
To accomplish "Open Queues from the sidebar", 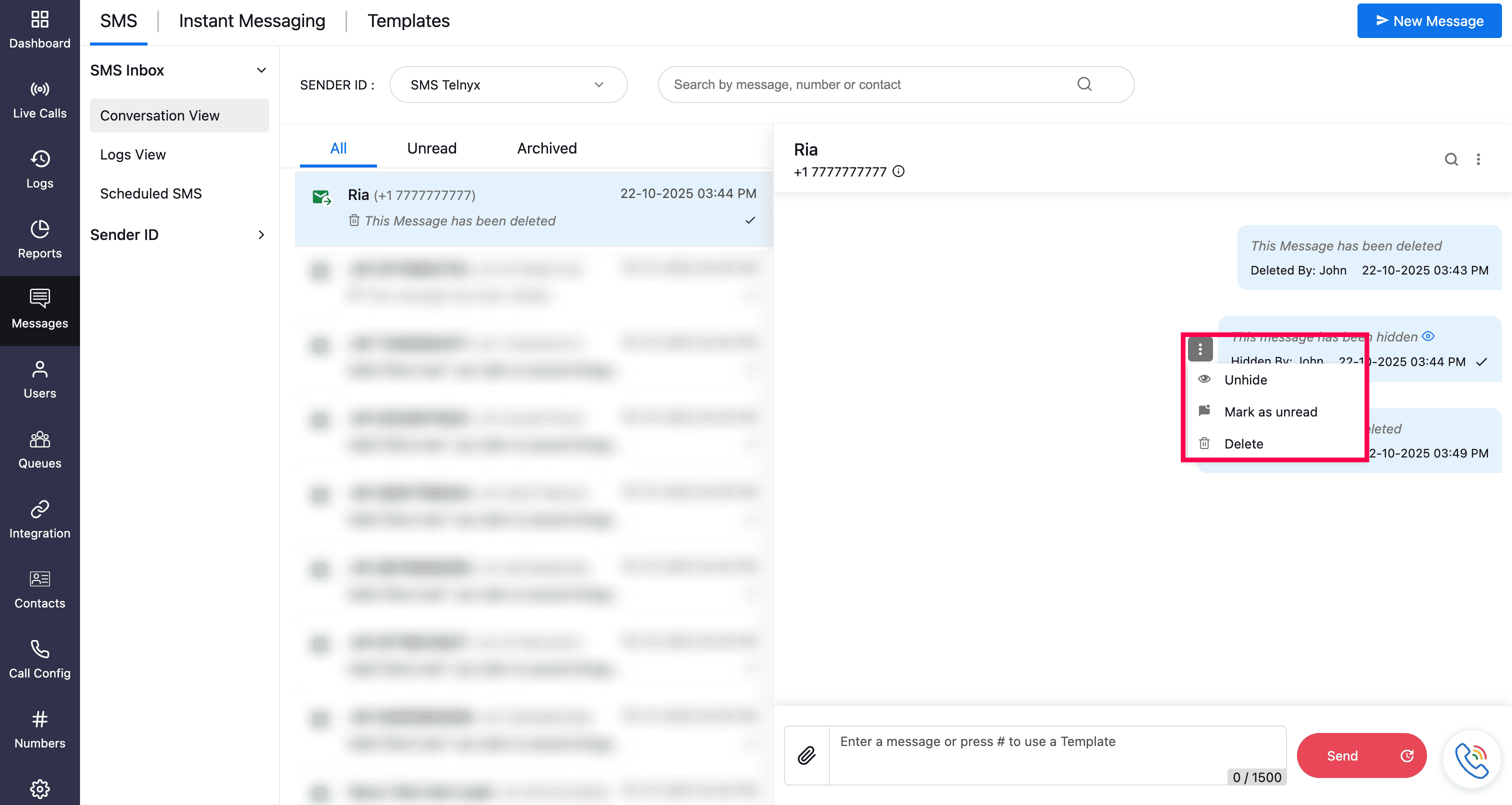I will coord(39,450).
